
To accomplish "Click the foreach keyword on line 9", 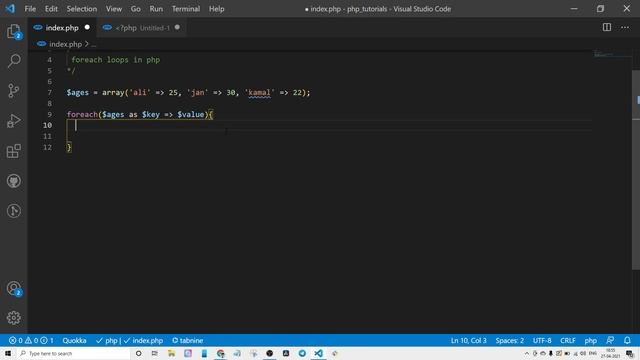I will click(82, 114).
